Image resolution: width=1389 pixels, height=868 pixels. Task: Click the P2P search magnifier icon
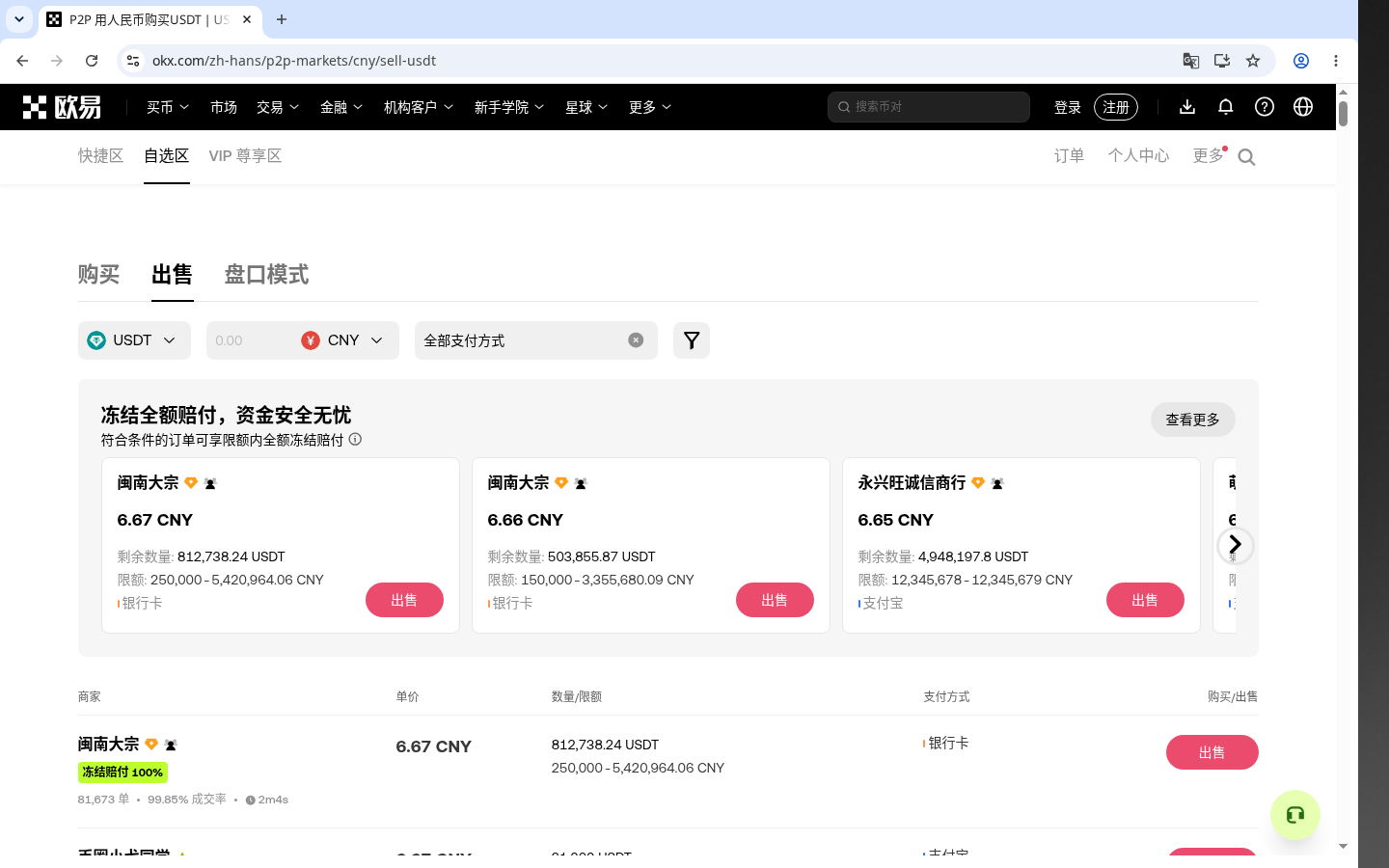(x=1246, y=157)
